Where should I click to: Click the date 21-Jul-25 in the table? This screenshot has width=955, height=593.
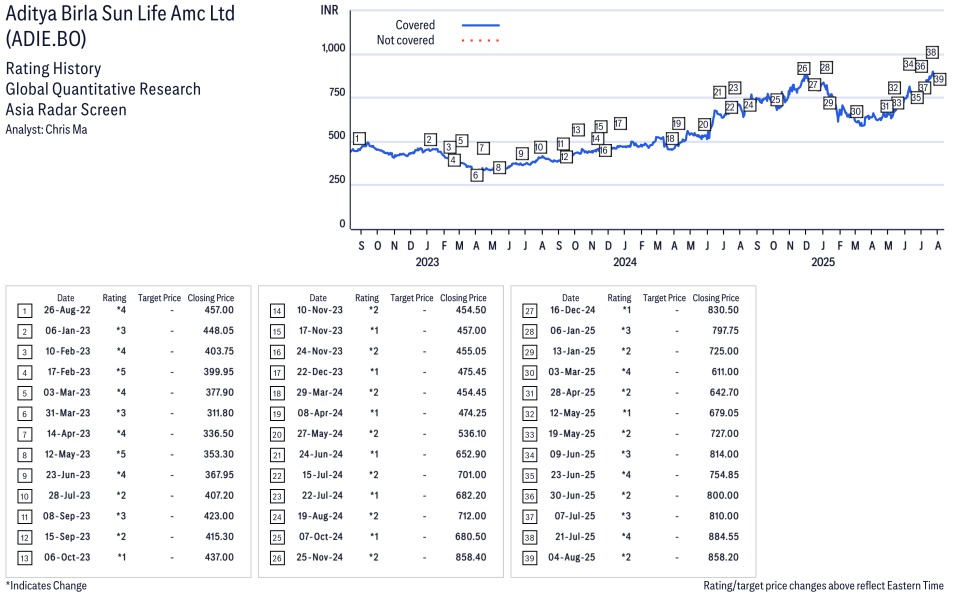575,536
